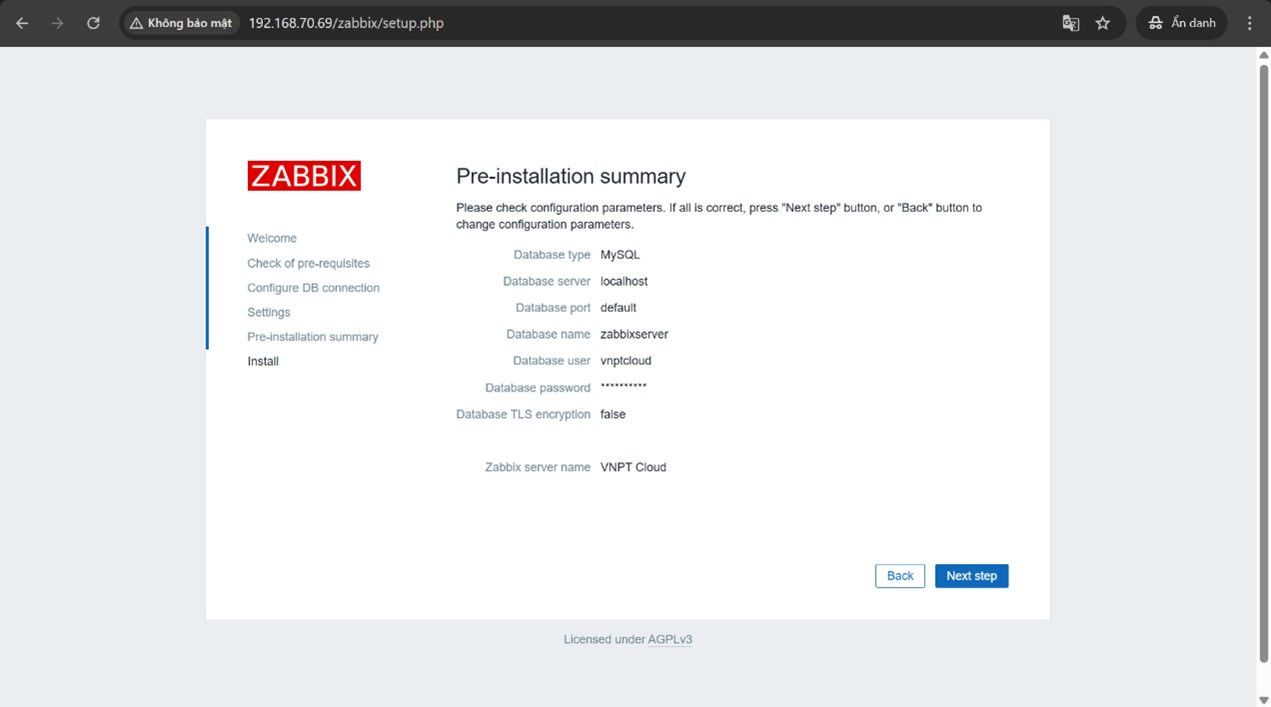Reload the page with refresh icon
The width and height of the screenshot is (1271, 707).
coord(93,23)
